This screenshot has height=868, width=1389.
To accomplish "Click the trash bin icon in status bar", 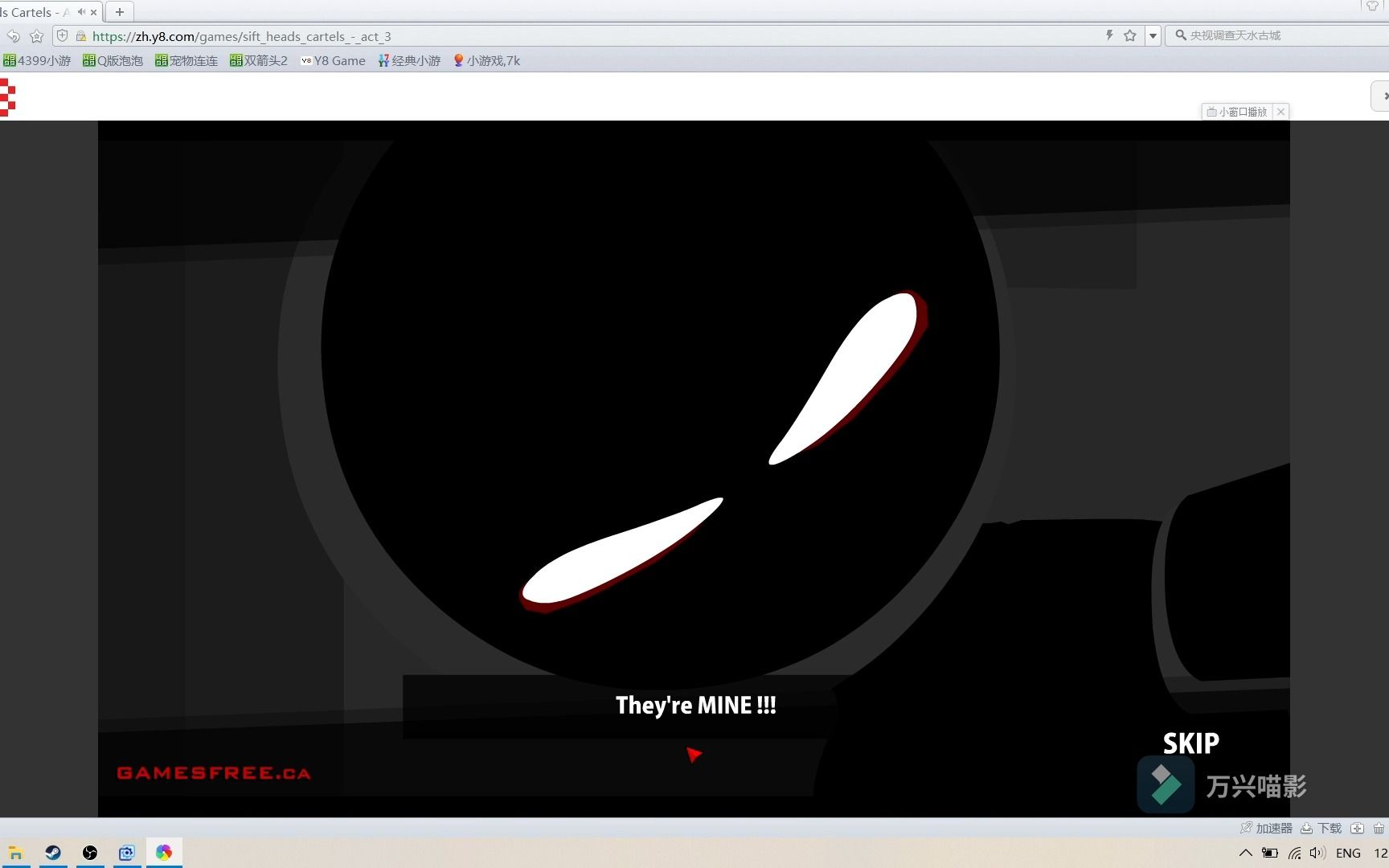I will [x=1379, y=828].
